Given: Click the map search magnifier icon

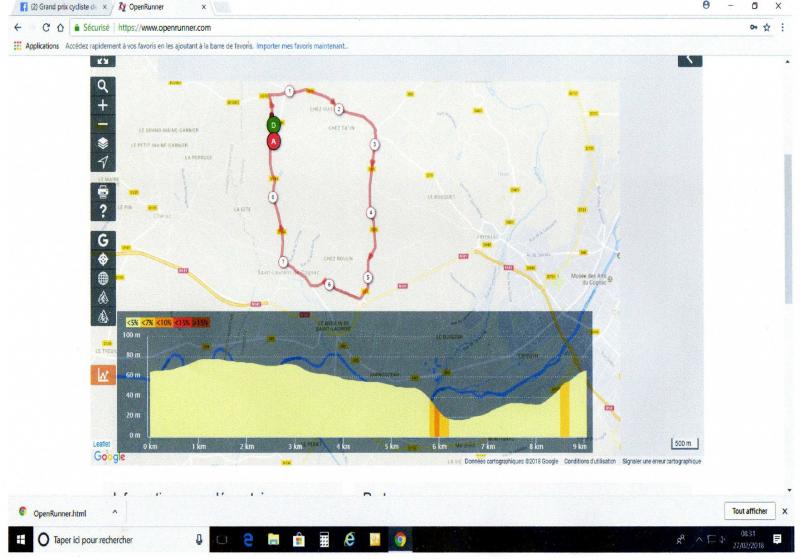Looking at the screenshot, I should click(103, 86).
